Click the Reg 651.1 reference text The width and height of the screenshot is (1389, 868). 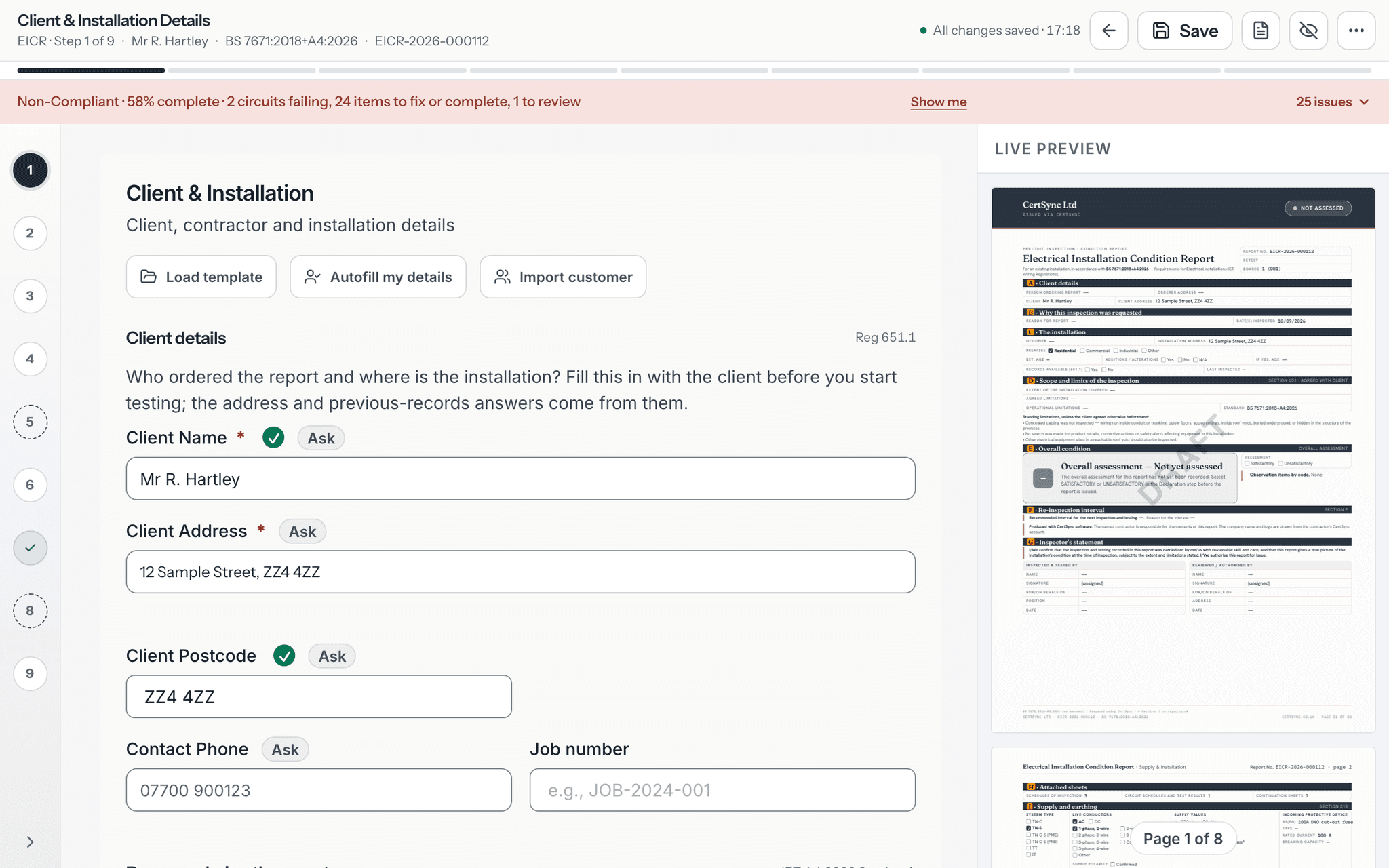click(885, 338)
